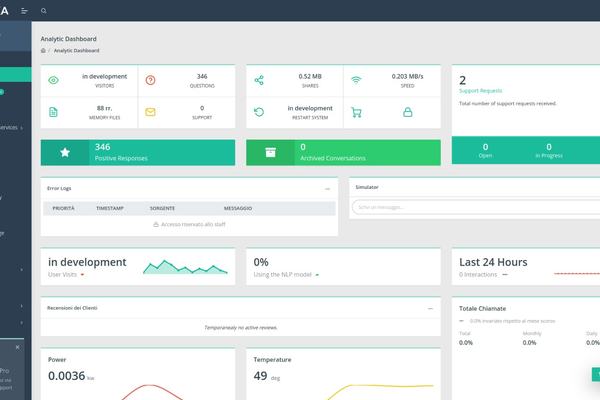Open the Analytic Dashboard breadcrumb link
The image size is (600, 400).
point(77,51)
